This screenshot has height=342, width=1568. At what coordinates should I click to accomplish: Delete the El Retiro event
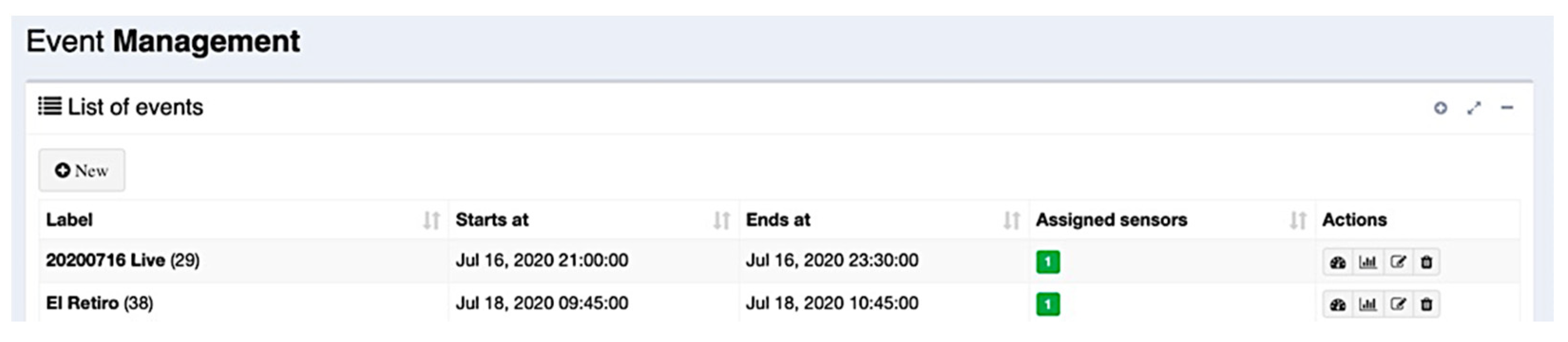pyautogui.click(x=1426, y=305)
